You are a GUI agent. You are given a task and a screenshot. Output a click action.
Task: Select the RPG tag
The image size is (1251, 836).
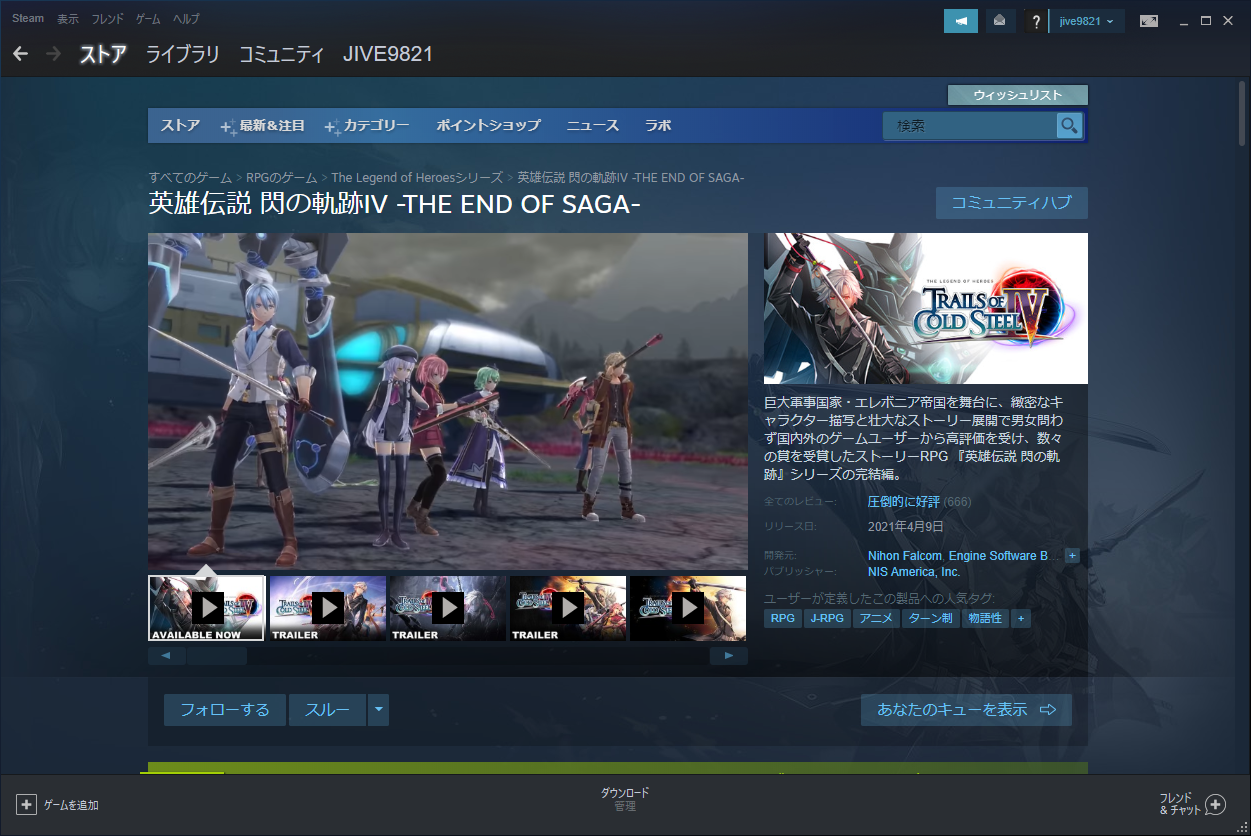pyautogui.click(x=783, y=619)
